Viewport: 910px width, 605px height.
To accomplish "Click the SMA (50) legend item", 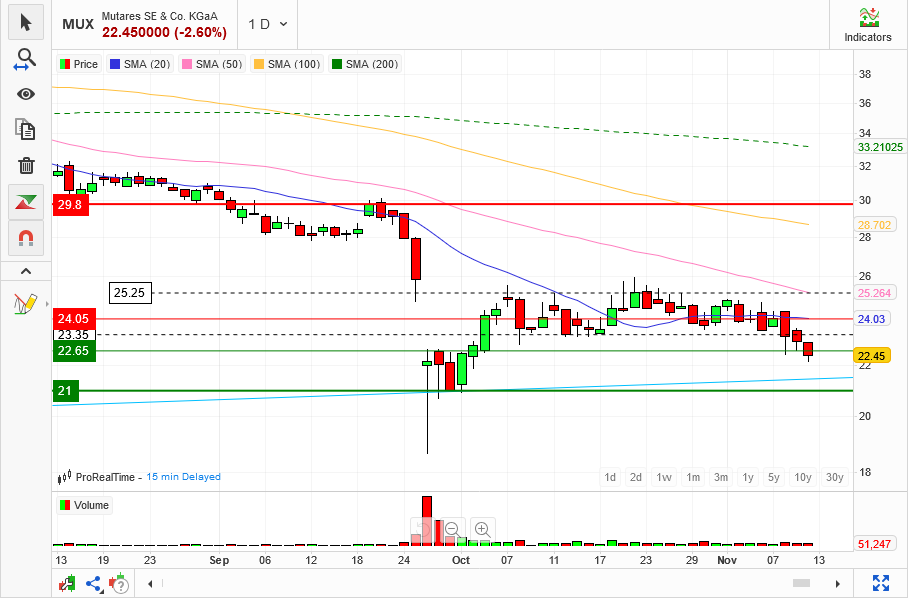I will tap(212, 64).
